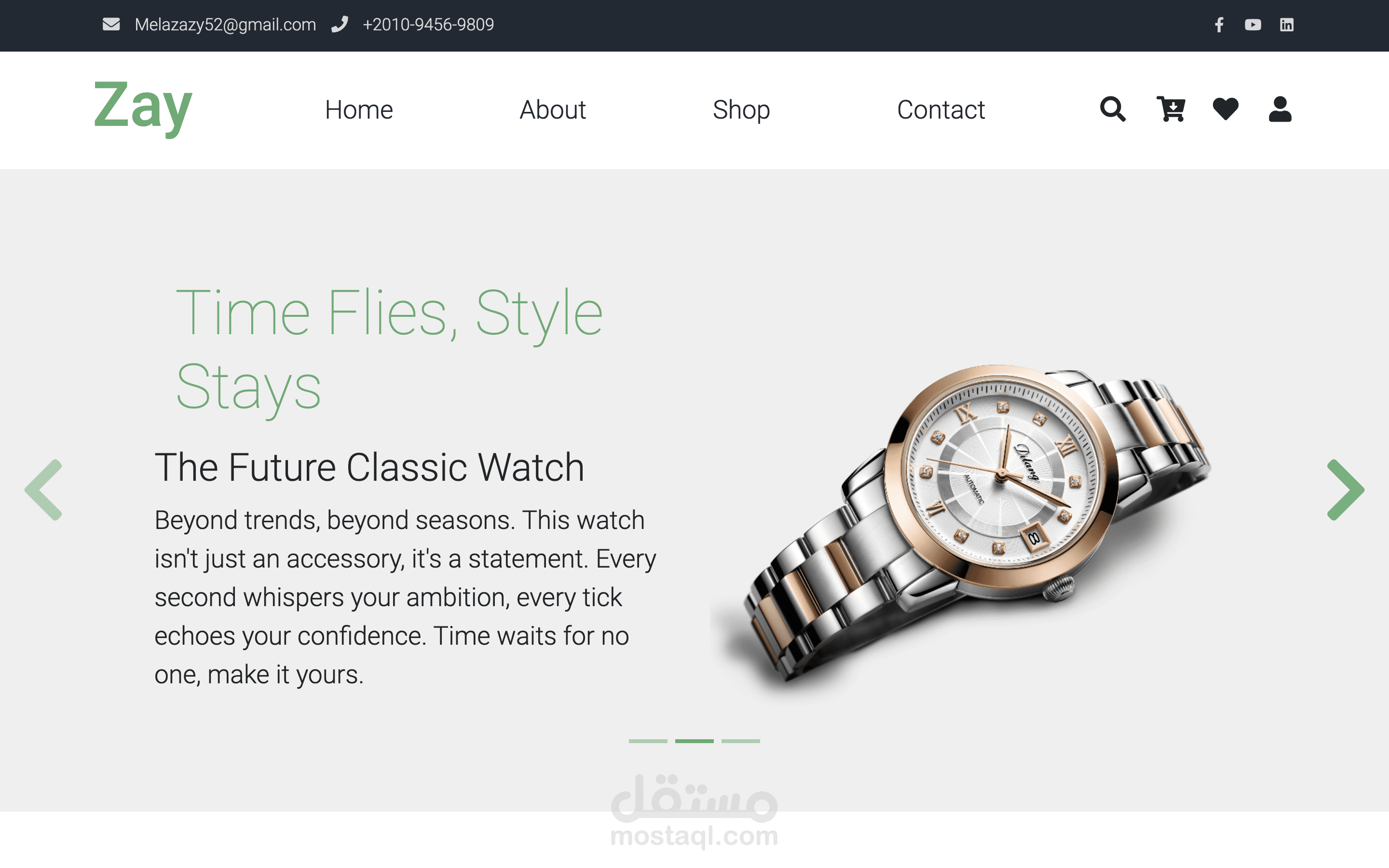The height and width of the screenshot is (868, 1389).
Task: Open the search magnifier icon
Action: 1112,109
